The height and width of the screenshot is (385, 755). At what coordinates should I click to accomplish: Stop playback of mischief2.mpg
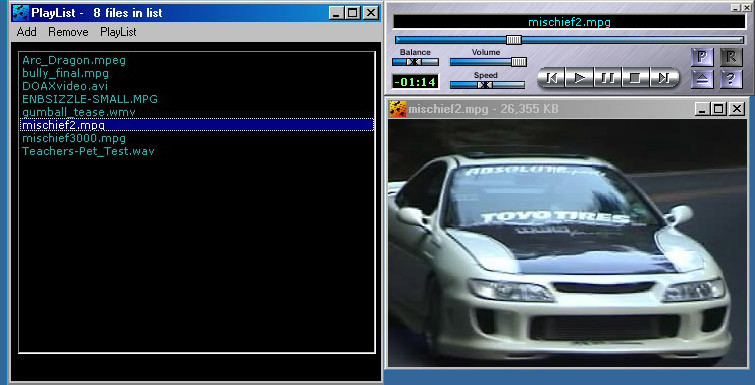636,77
